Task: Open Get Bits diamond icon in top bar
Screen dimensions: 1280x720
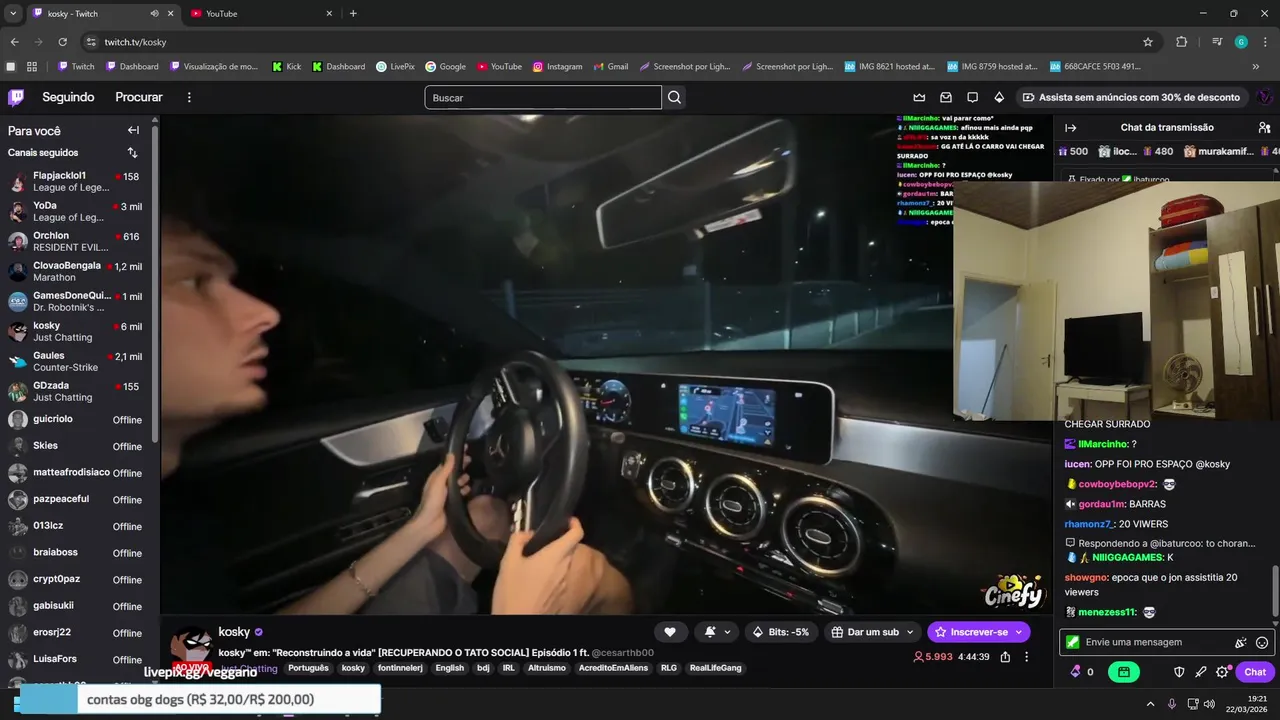Action: [999, 97]
